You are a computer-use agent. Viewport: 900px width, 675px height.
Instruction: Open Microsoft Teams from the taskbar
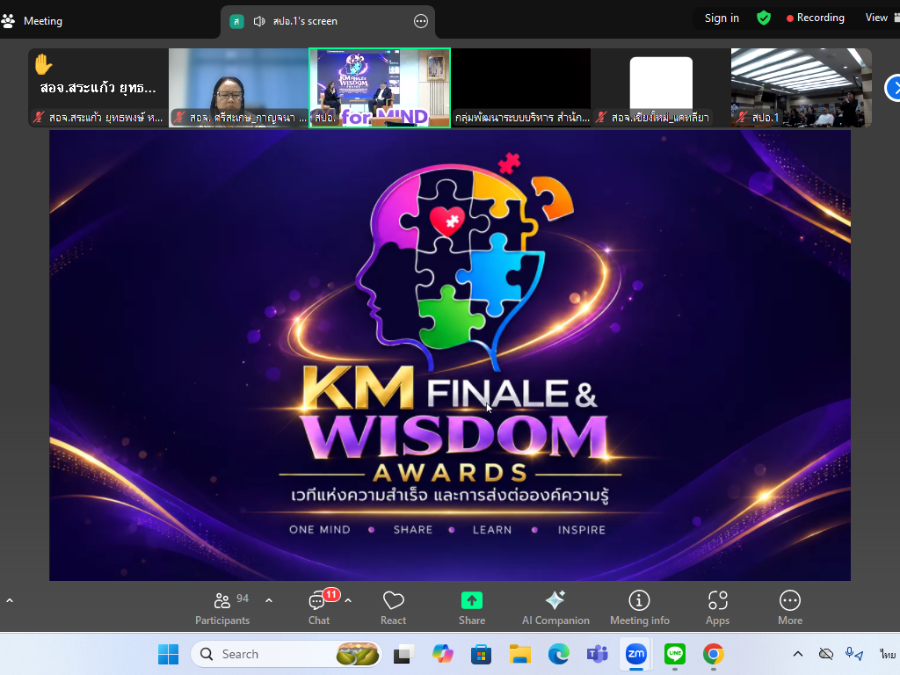[x=597, y=654]
